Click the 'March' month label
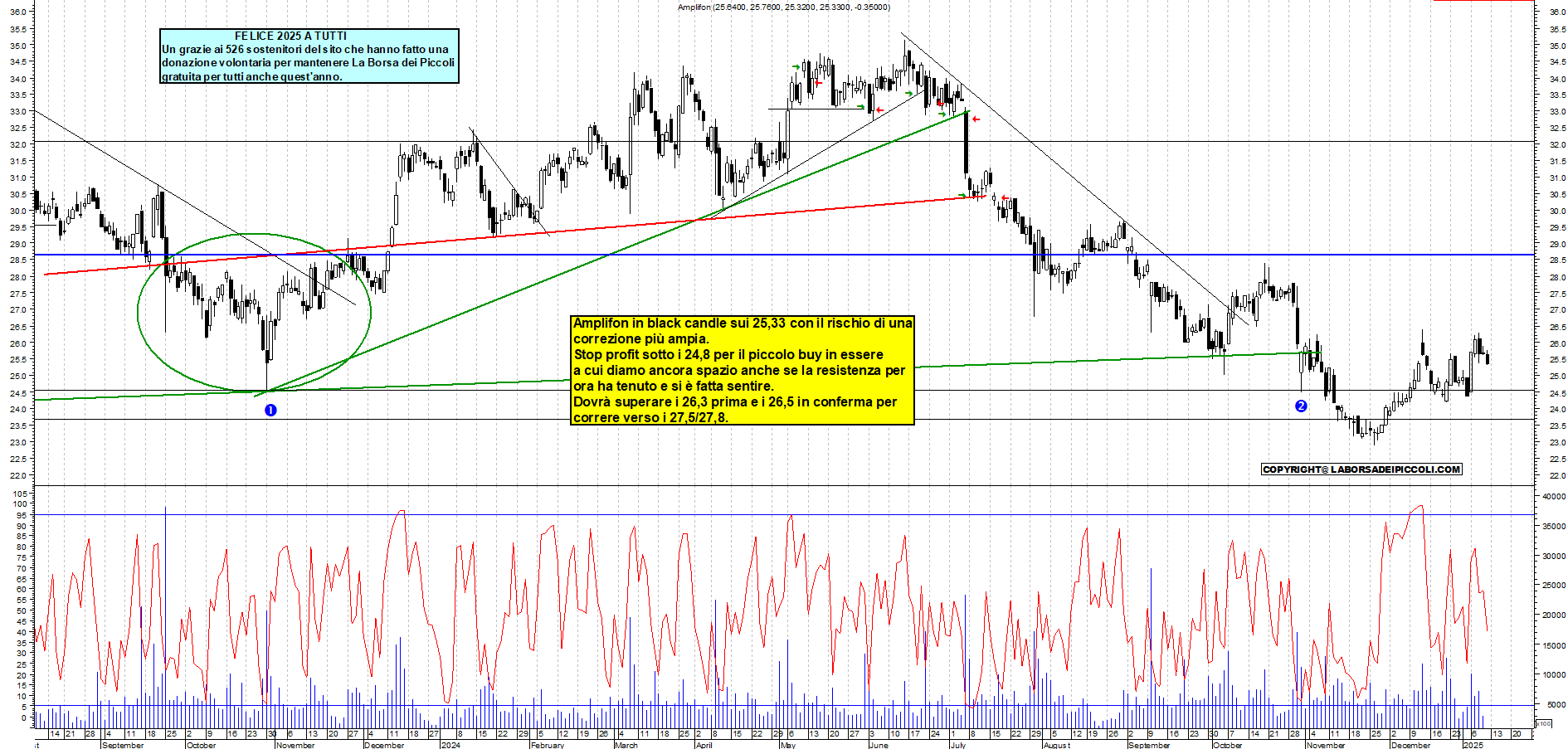This screenshot has width=1568, height=749. click(x=626, y=745)
